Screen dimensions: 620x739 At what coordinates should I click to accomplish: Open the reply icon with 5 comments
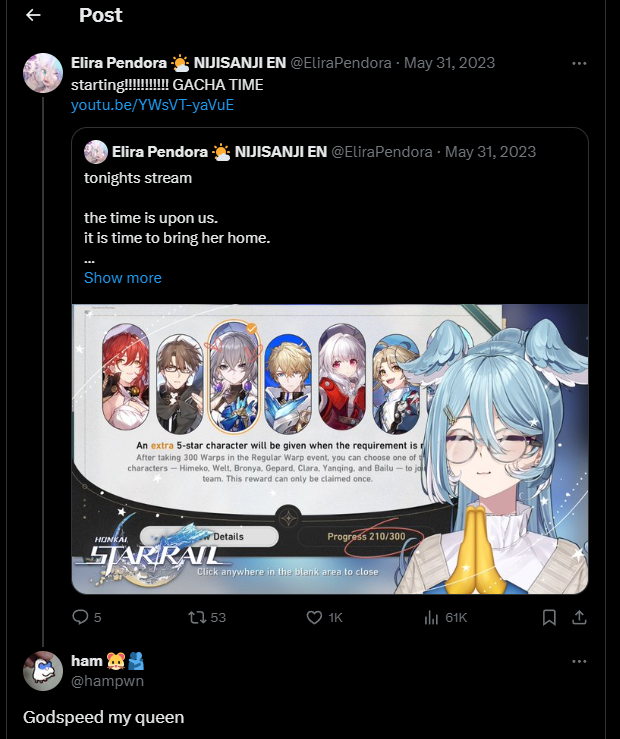[x=80, y=617]
